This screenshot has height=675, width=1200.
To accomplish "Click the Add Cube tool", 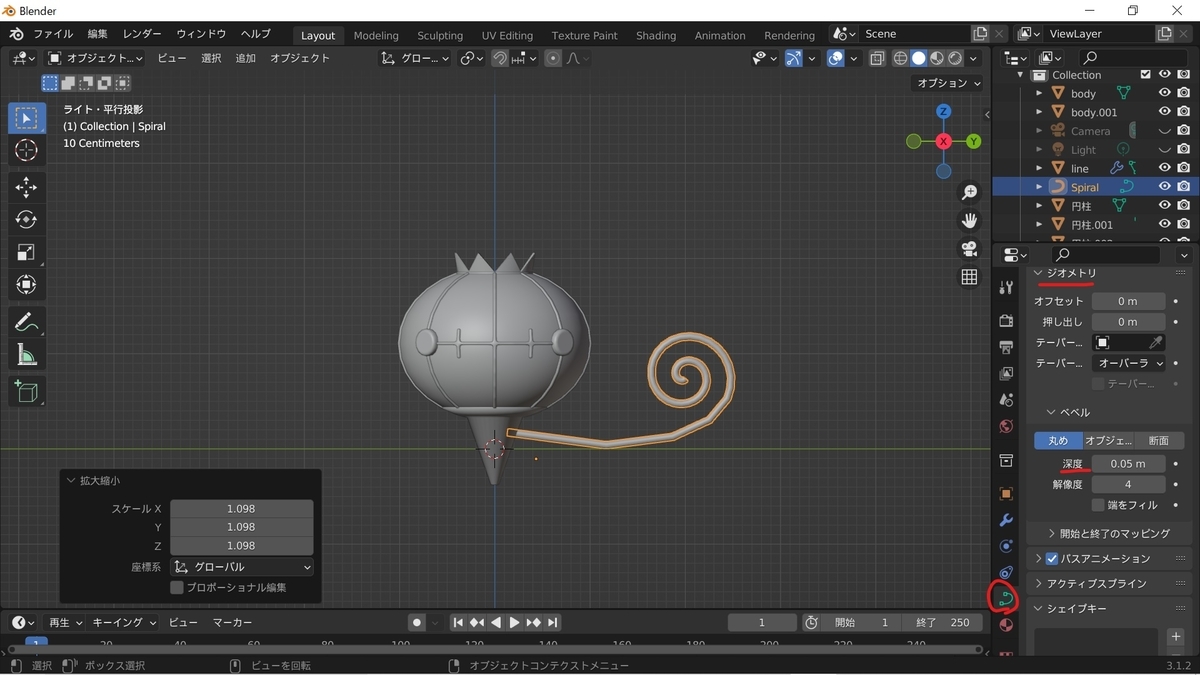I will point(26,391).
